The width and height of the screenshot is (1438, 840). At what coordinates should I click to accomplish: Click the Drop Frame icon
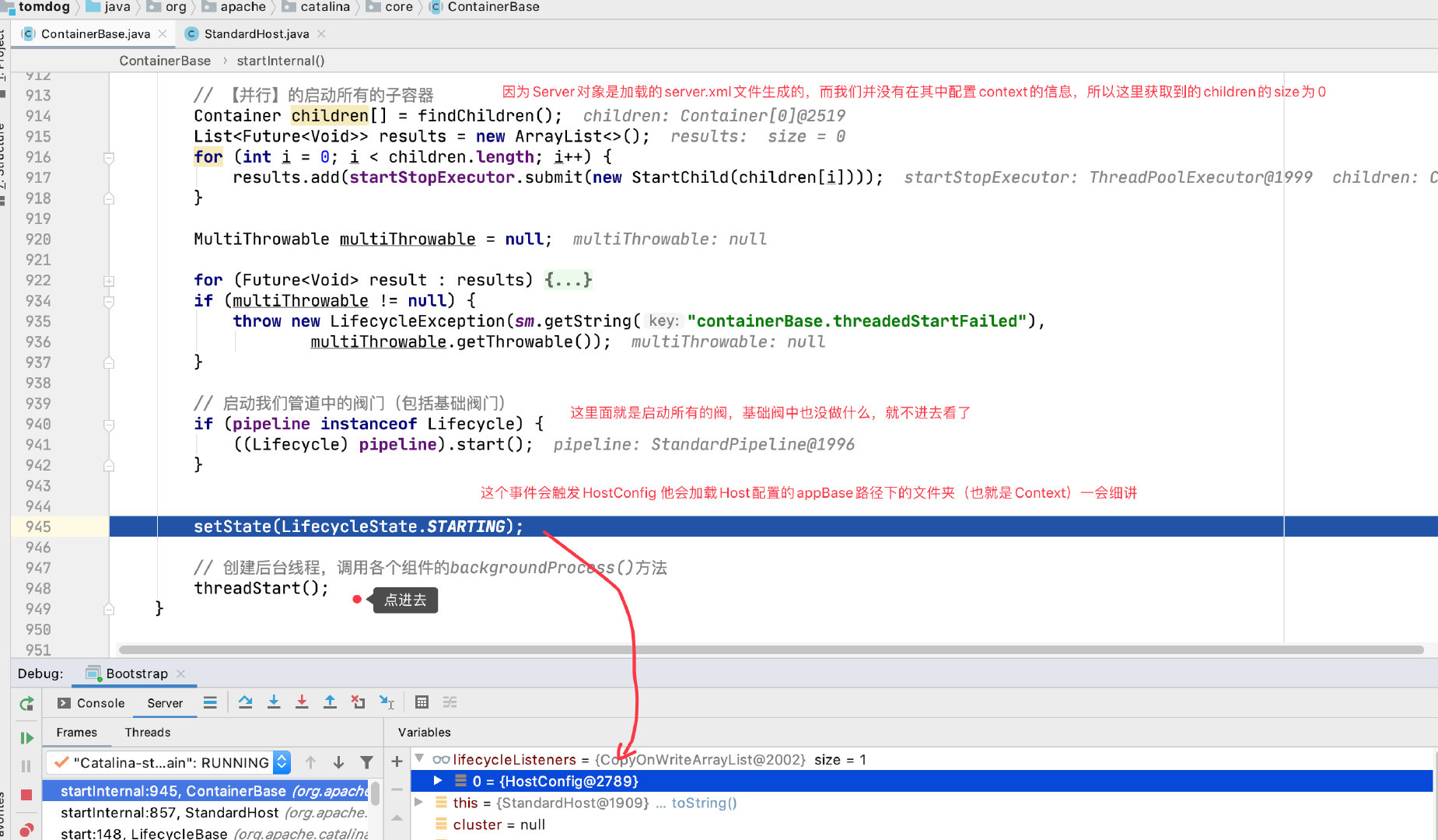click(358, 702)
